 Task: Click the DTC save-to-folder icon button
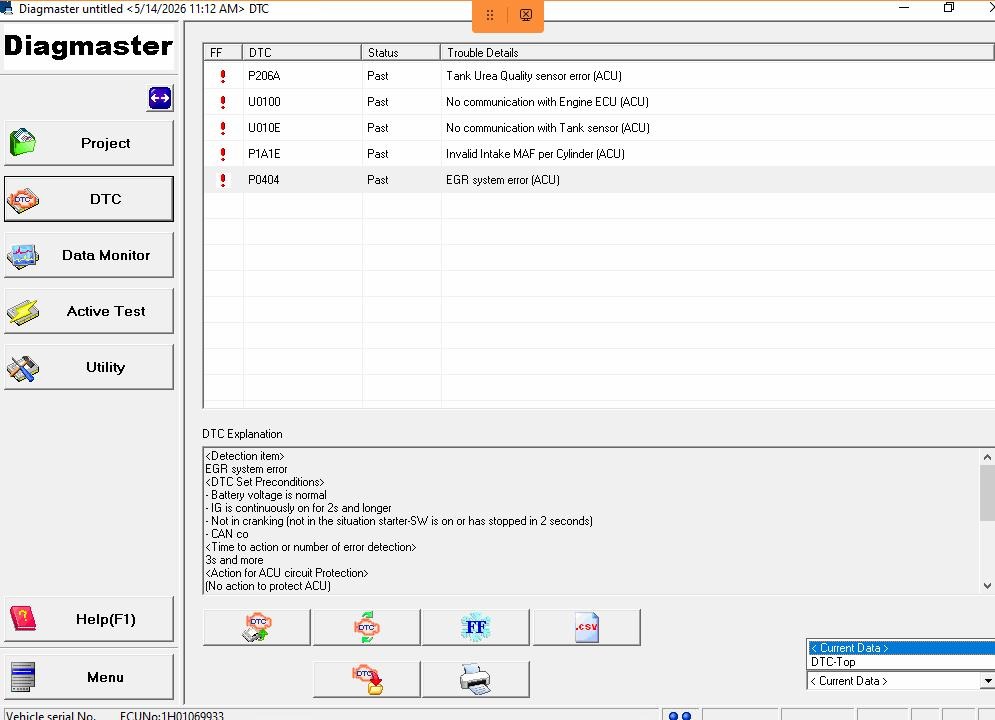(367, 679)
